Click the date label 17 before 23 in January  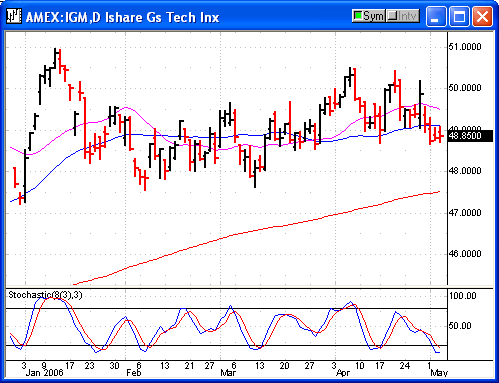click(69, 366)
